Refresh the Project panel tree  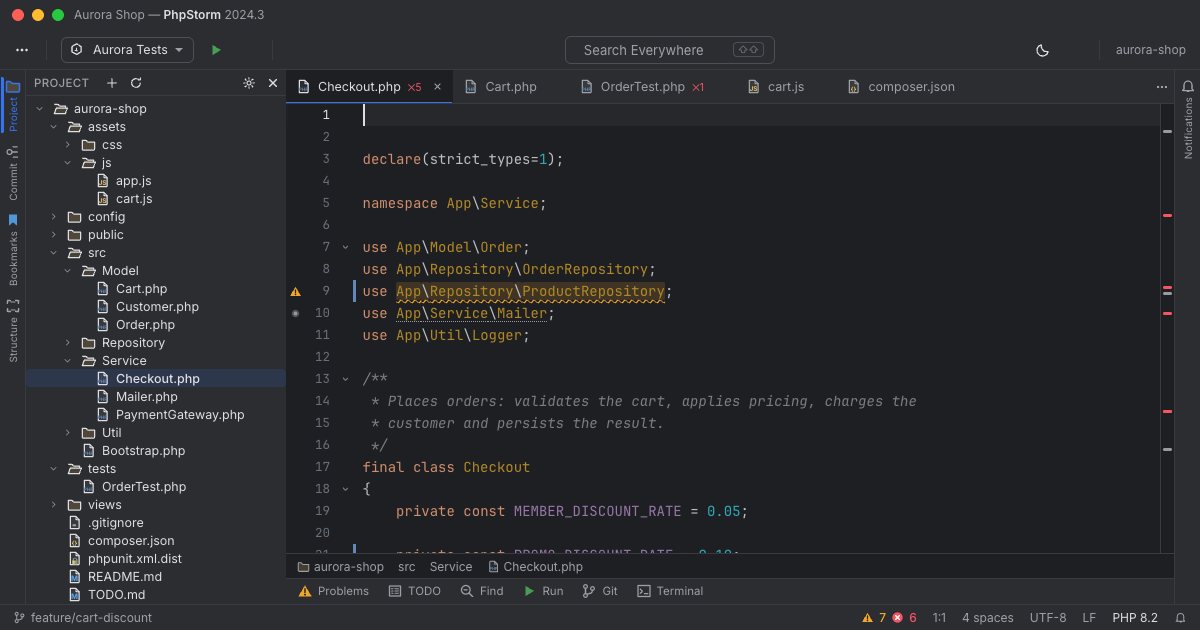(136, 83)
